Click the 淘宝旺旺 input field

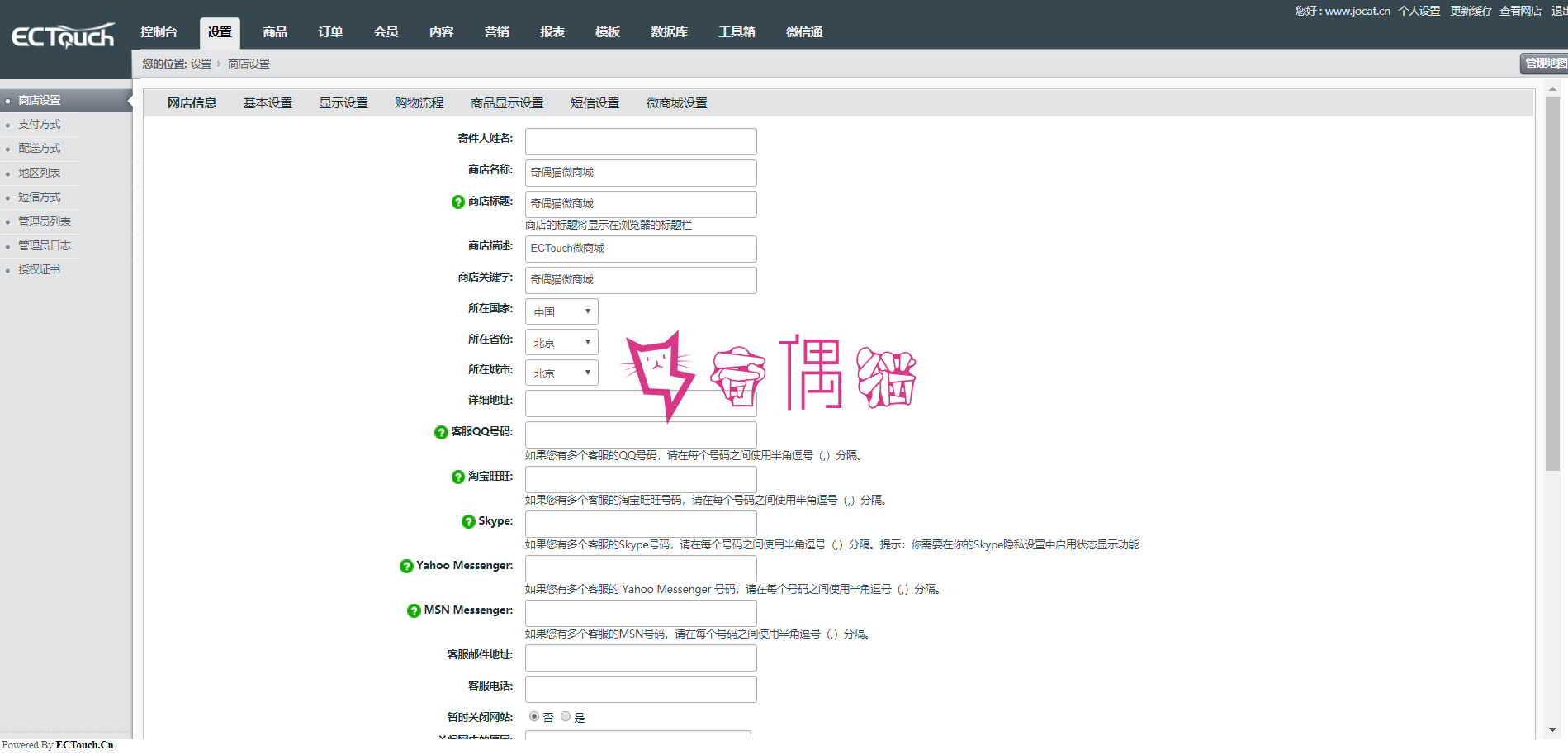tap(641, 479)
